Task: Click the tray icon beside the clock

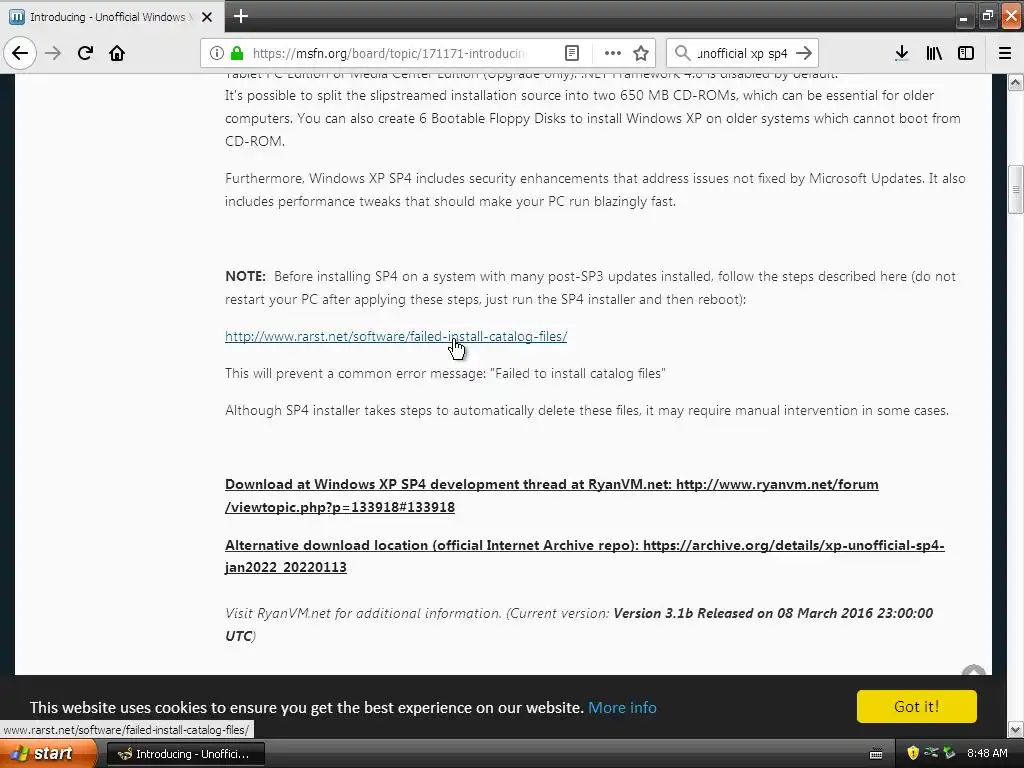Action: (x=949, y=753)
